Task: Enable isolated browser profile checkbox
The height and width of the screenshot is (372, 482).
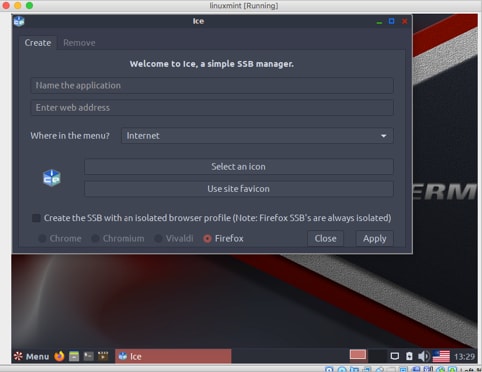Action: pos(36,218)
